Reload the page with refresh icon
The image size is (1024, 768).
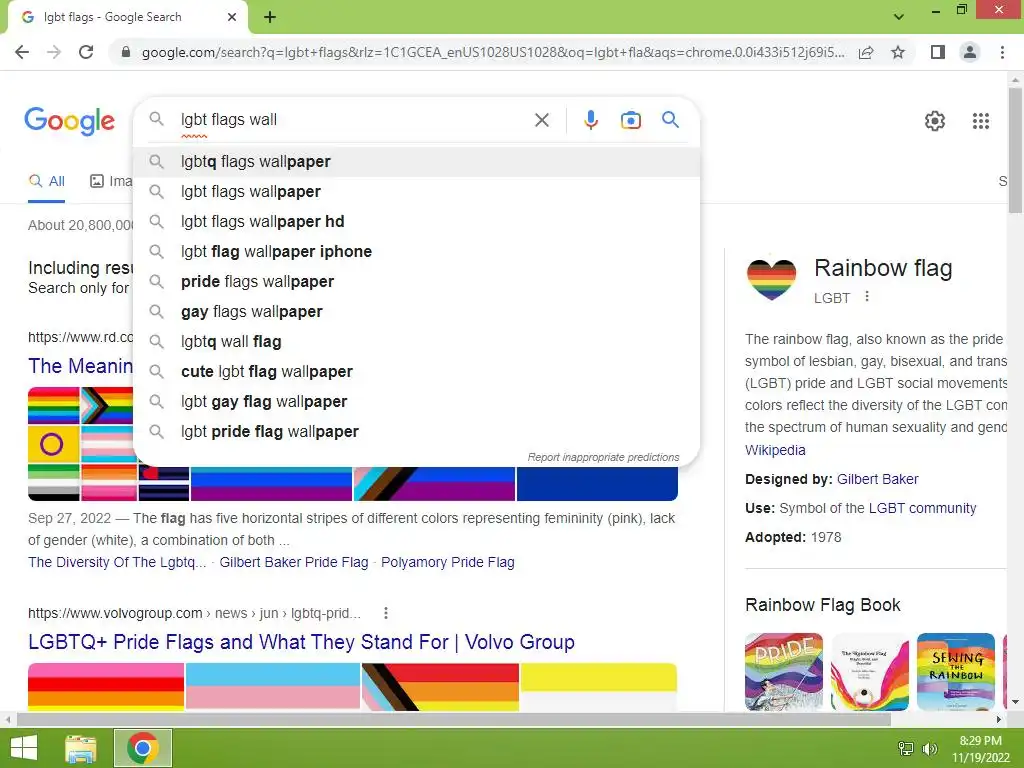coord(86,52)
